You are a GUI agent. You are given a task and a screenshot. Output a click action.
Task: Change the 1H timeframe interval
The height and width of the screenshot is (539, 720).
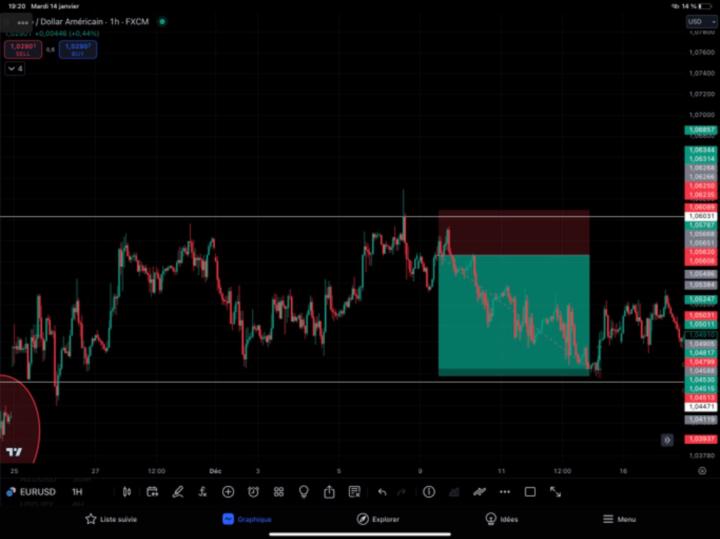(x=77, y=492)
